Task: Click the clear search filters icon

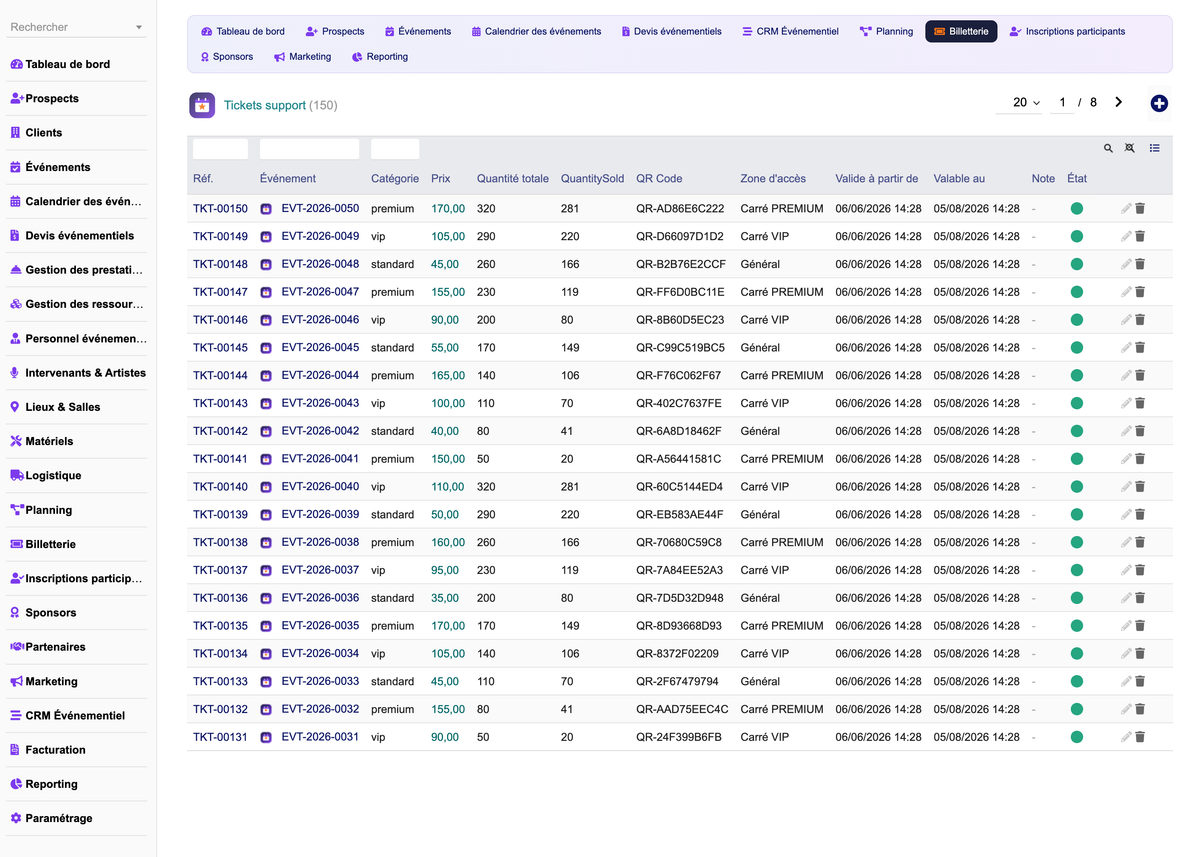Action: 1130,148
